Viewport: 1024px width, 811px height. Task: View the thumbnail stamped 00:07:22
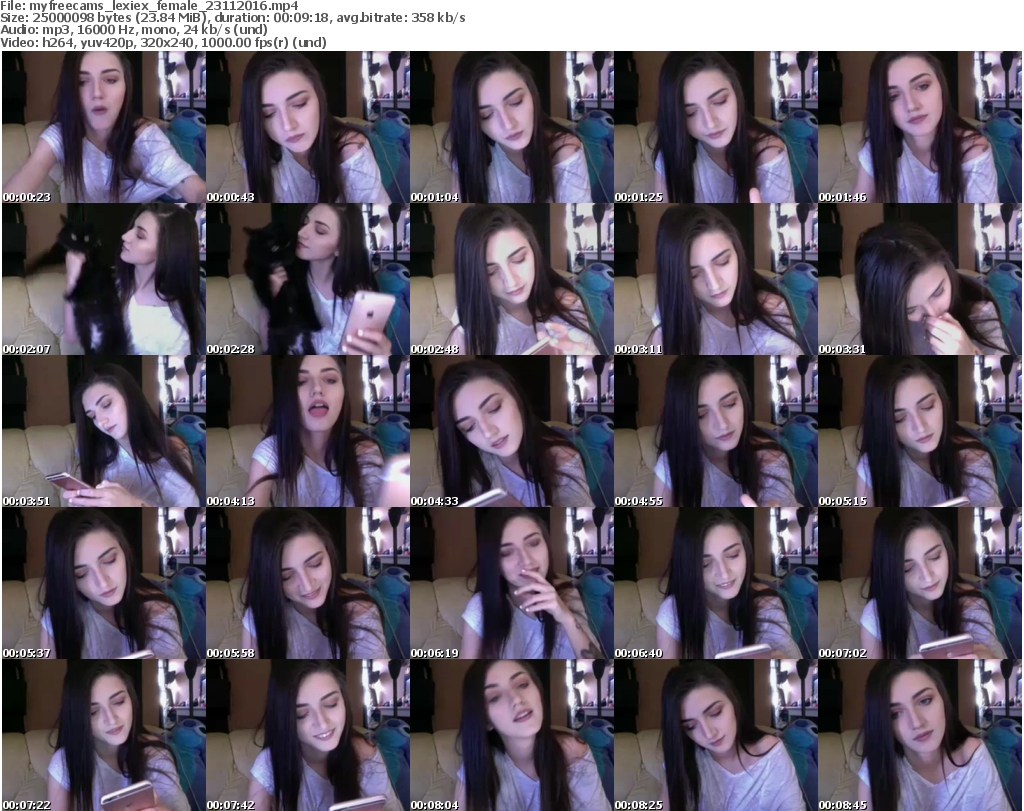104,735
